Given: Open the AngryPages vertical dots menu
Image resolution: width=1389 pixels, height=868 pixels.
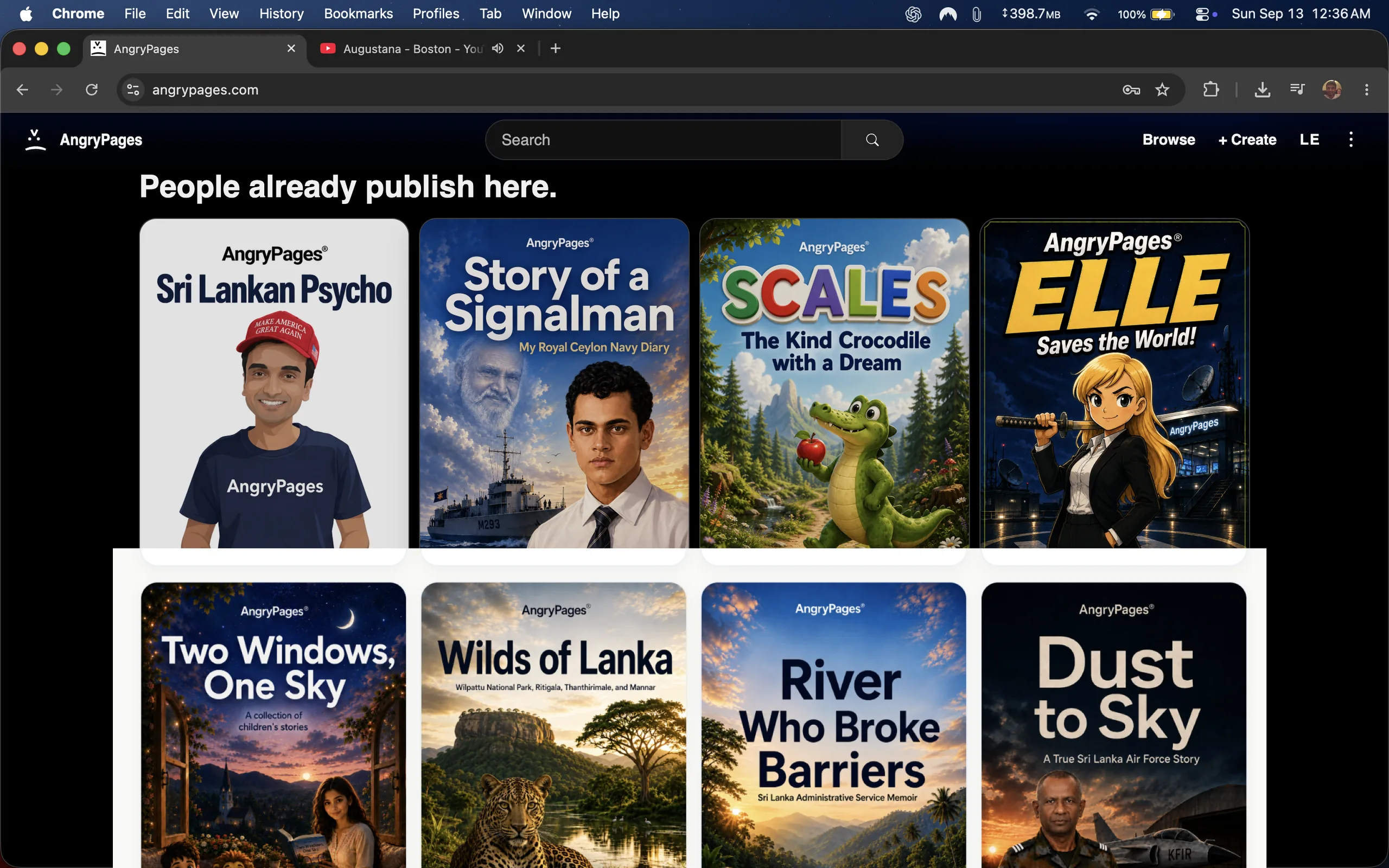Looking at the screenshot, I should (x=1350, y=139).
